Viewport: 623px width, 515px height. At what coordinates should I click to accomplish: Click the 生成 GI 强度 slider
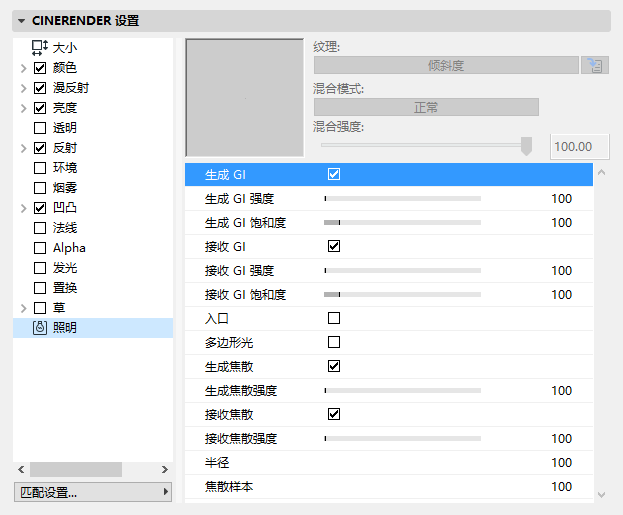tap(402, 198)
